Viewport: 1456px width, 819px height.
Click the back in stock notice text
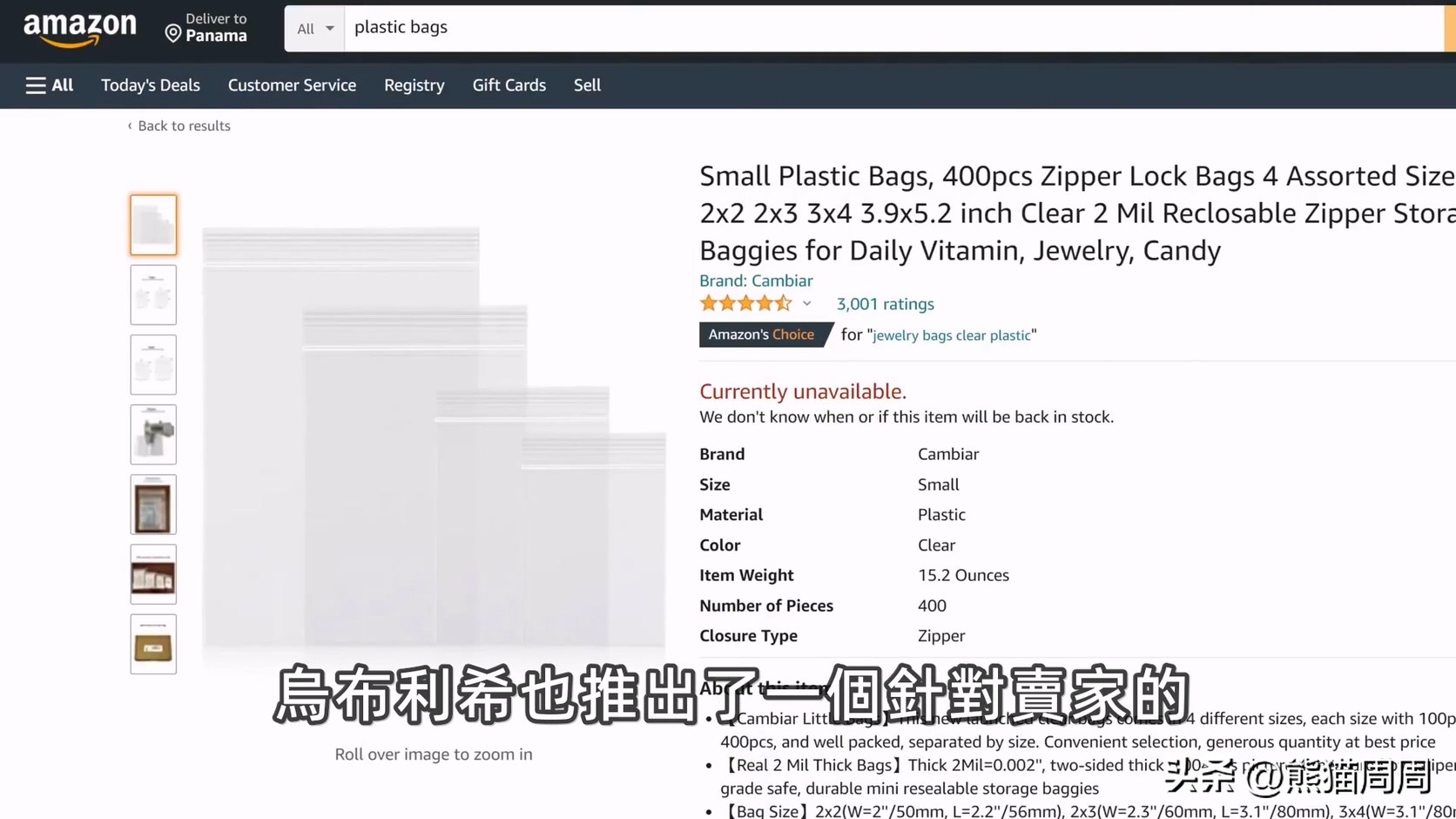point(907,417)
